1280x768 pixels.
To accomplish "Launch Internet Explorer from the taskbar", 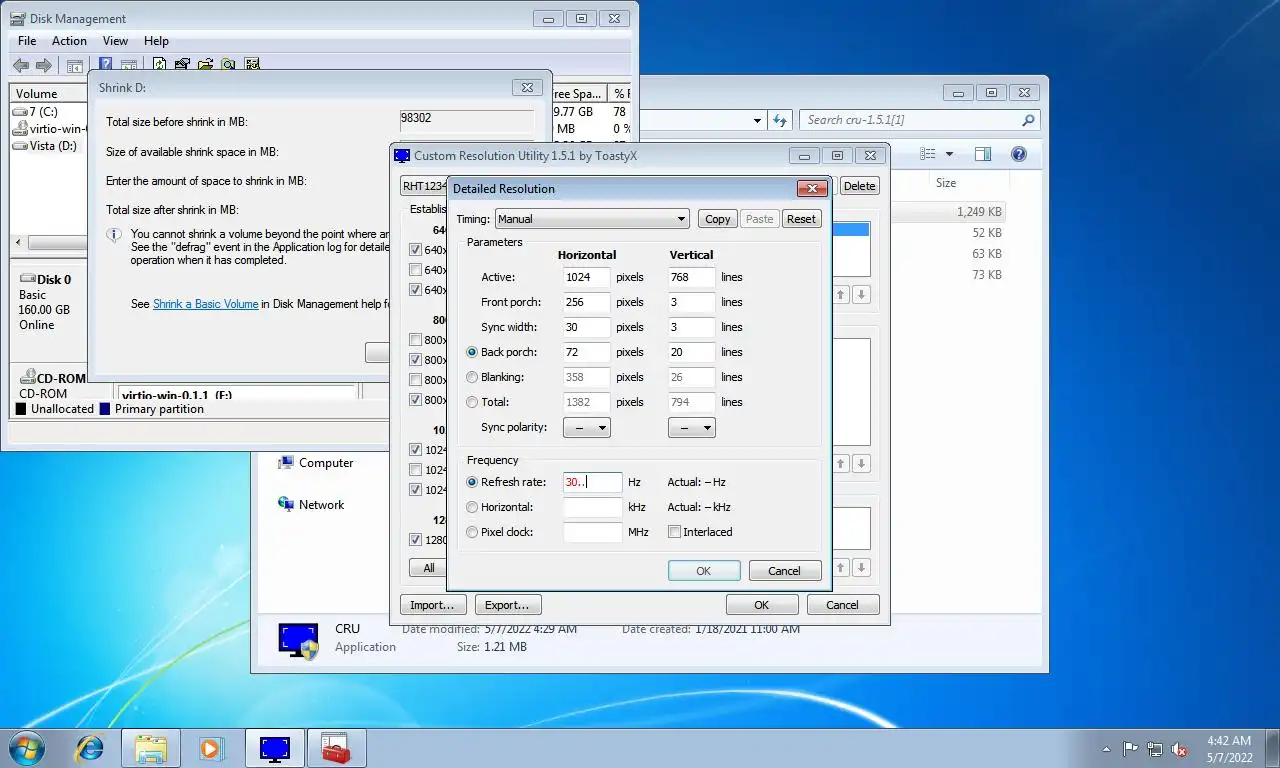I will click(89, 748).
